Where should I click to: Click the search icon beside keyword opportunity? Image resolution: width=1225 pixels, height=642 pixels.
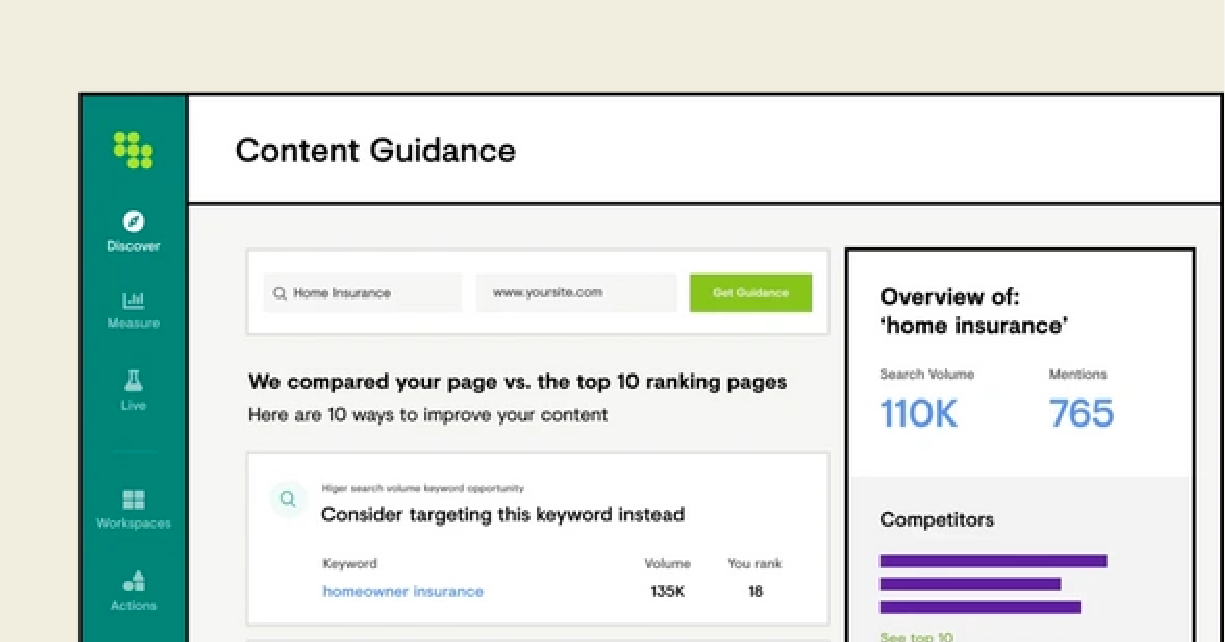point(288,499)
